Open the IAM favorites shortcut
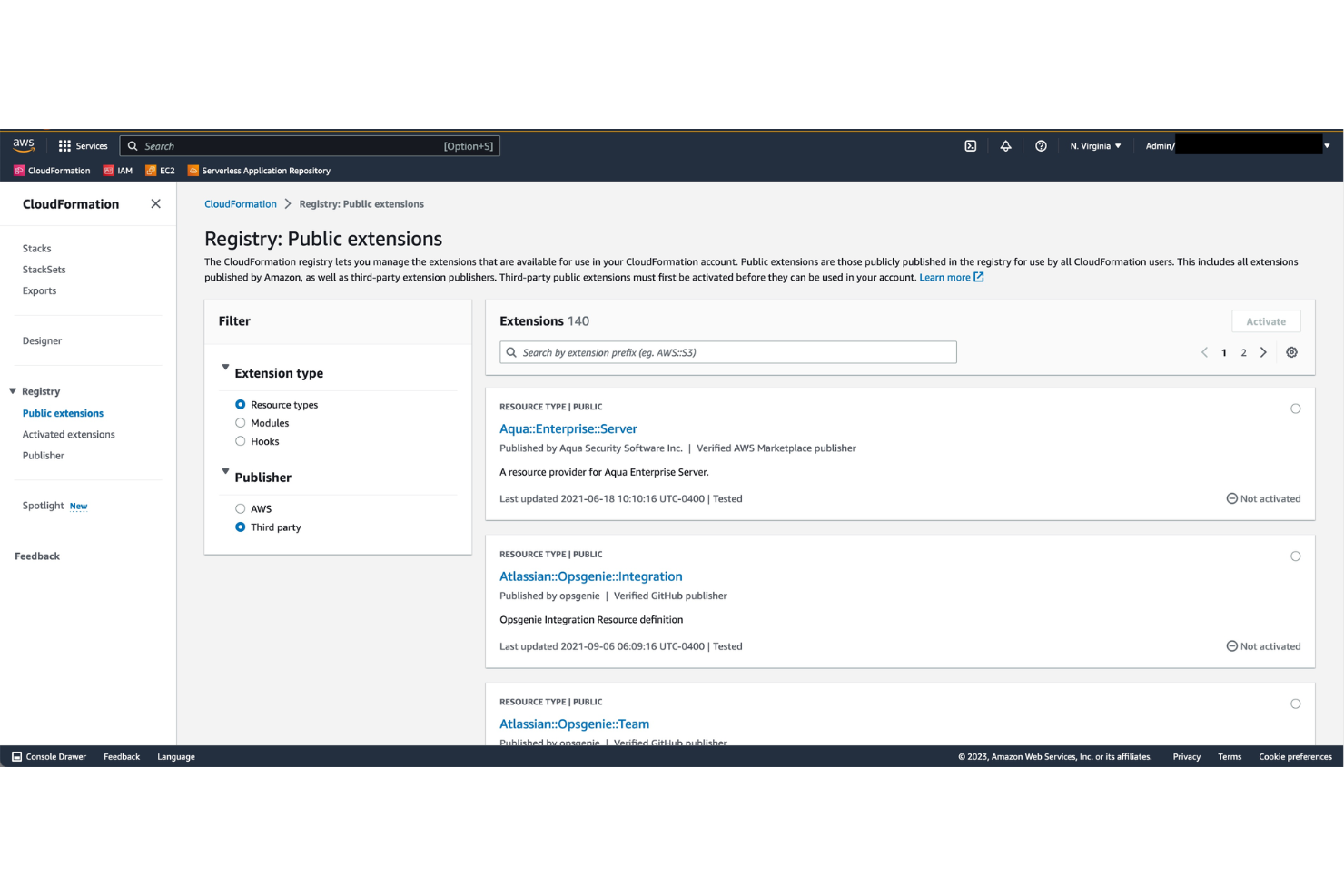Screen dimensions: 1344x896 click(118, 170)
